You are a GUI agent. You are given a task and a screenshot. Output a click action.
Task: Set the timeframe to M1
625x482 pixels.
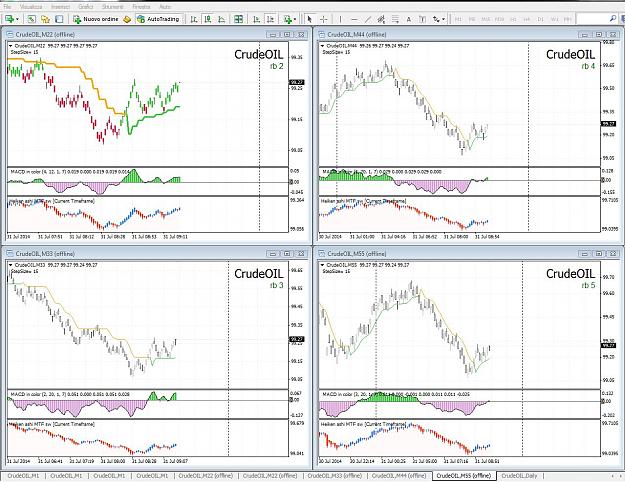pos(458,19)
